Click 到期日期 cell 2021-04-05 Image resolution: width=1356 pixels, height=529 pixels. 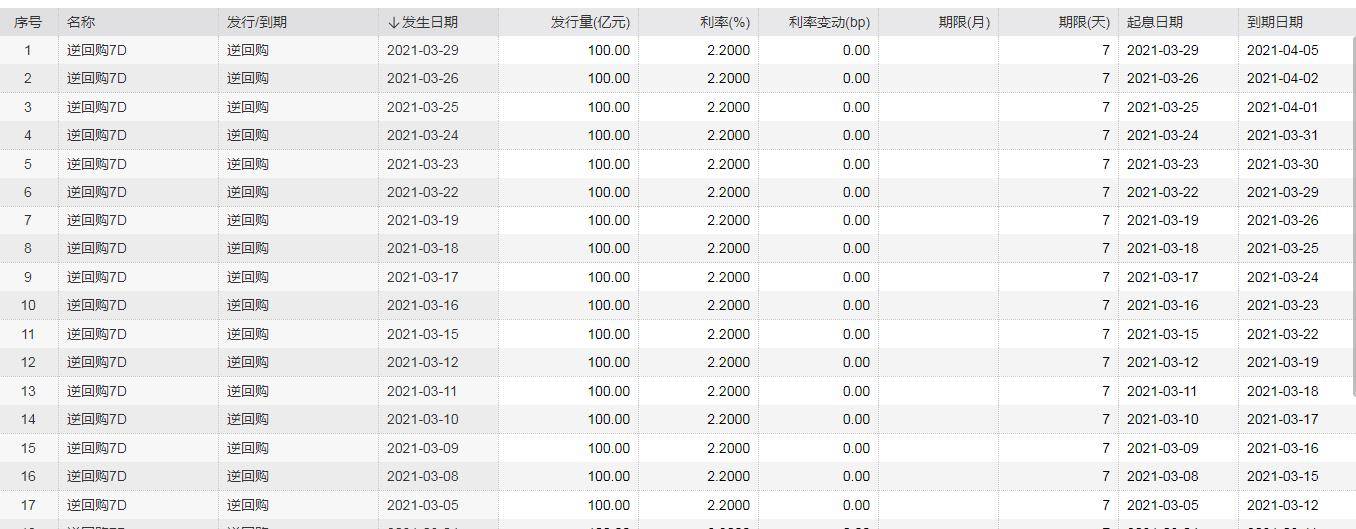(1283, 50)
